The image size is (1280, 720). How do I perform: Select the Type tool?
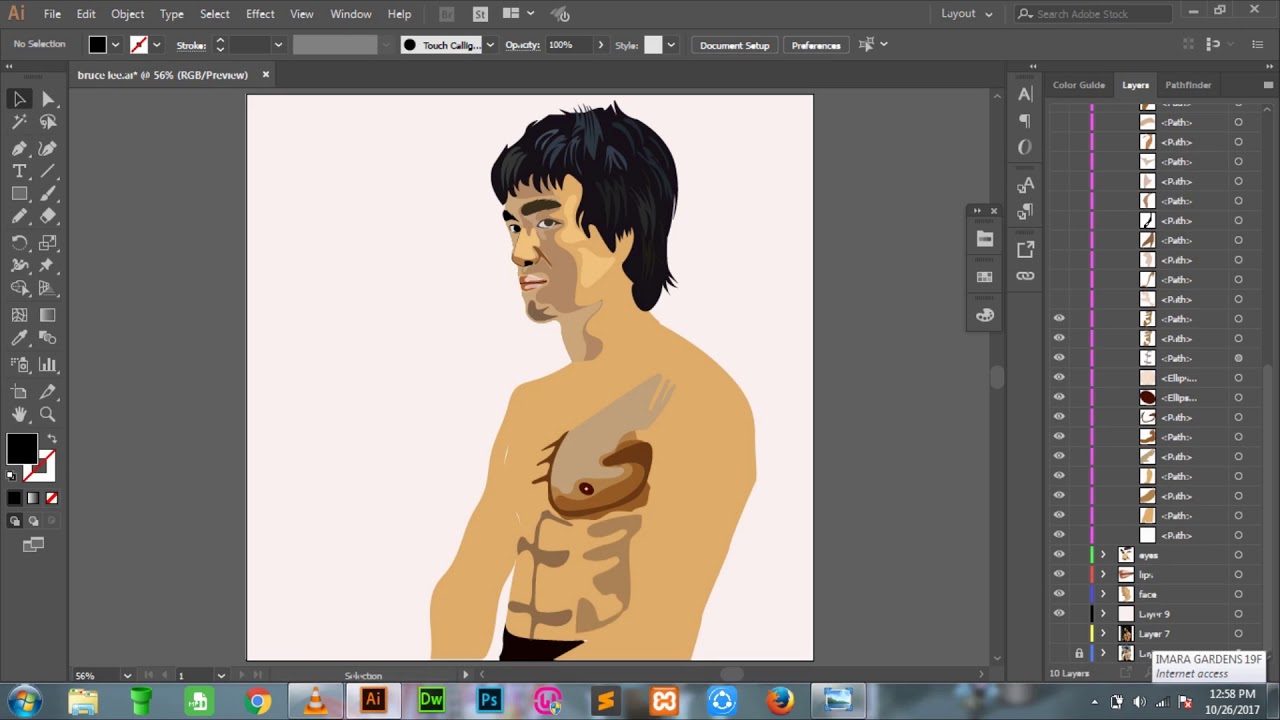(19, 171)
